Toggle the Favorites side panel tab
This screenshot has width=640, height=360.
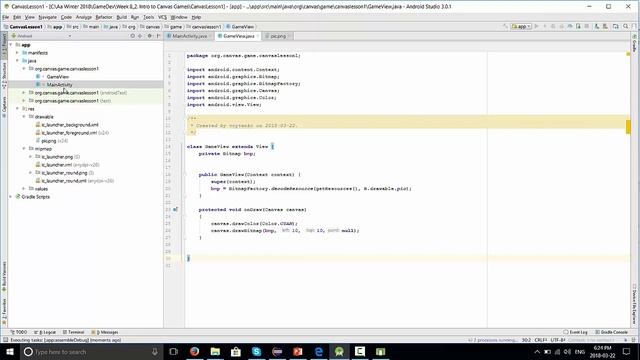tap(4, 312)
